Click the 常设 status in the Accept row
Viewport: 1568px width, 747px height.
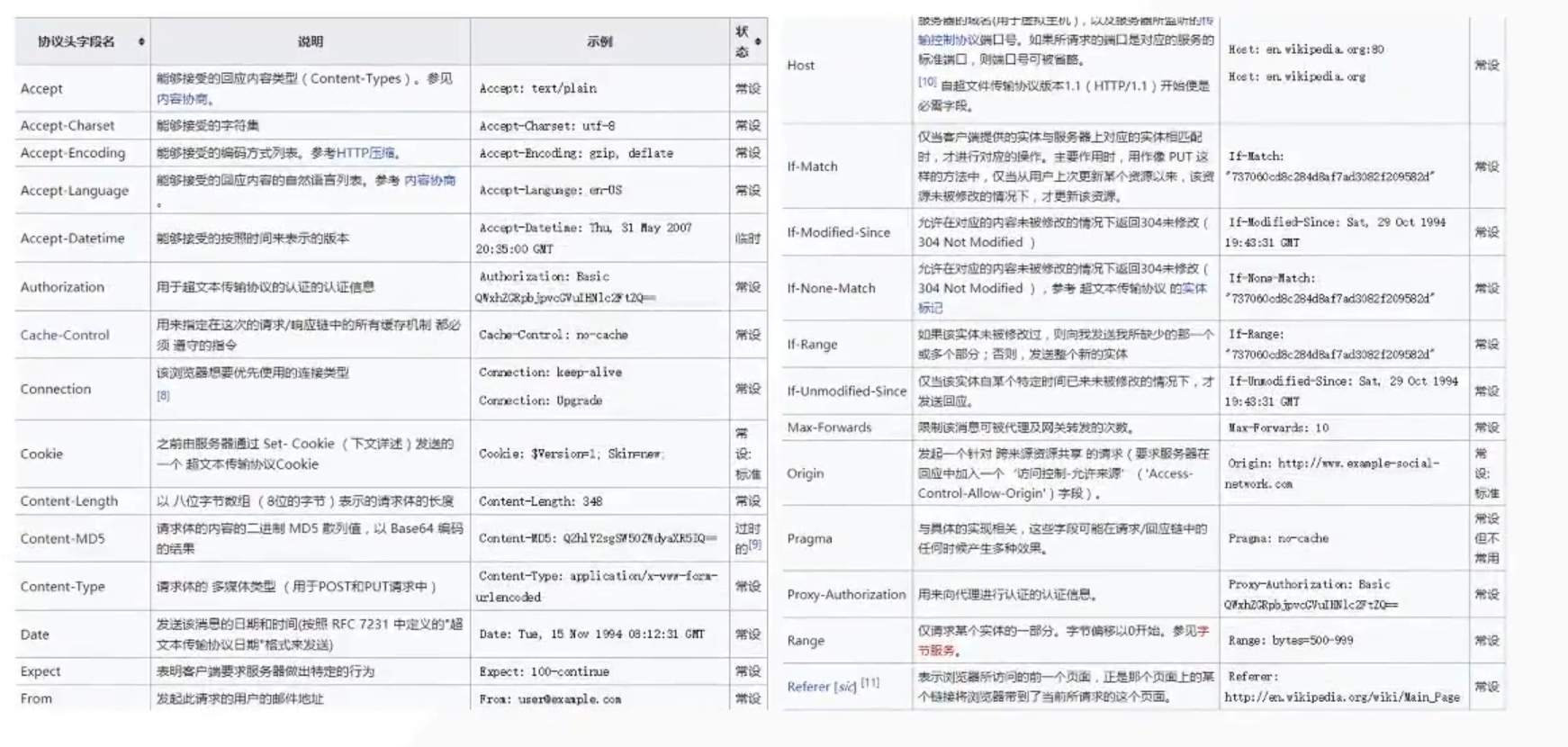747,88
